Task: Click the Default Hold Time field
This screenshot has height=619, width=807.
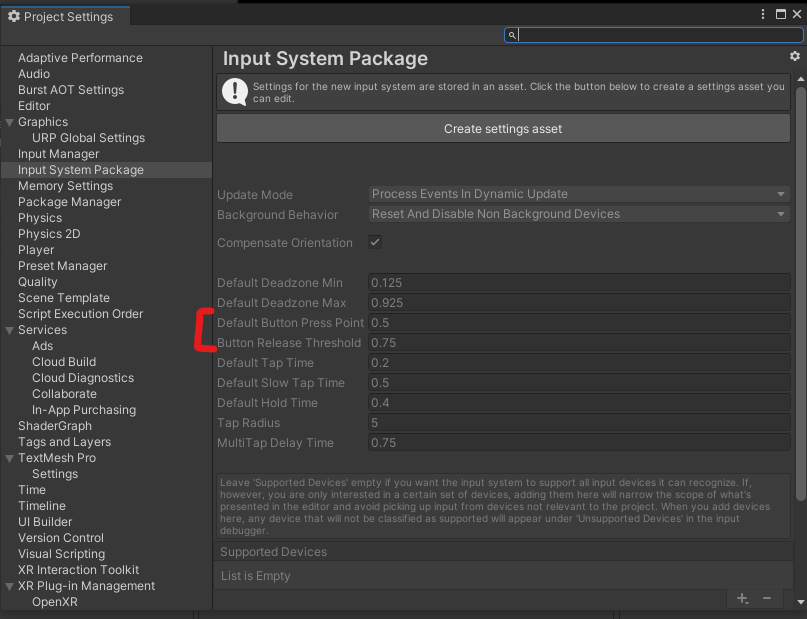Action: 579,403
